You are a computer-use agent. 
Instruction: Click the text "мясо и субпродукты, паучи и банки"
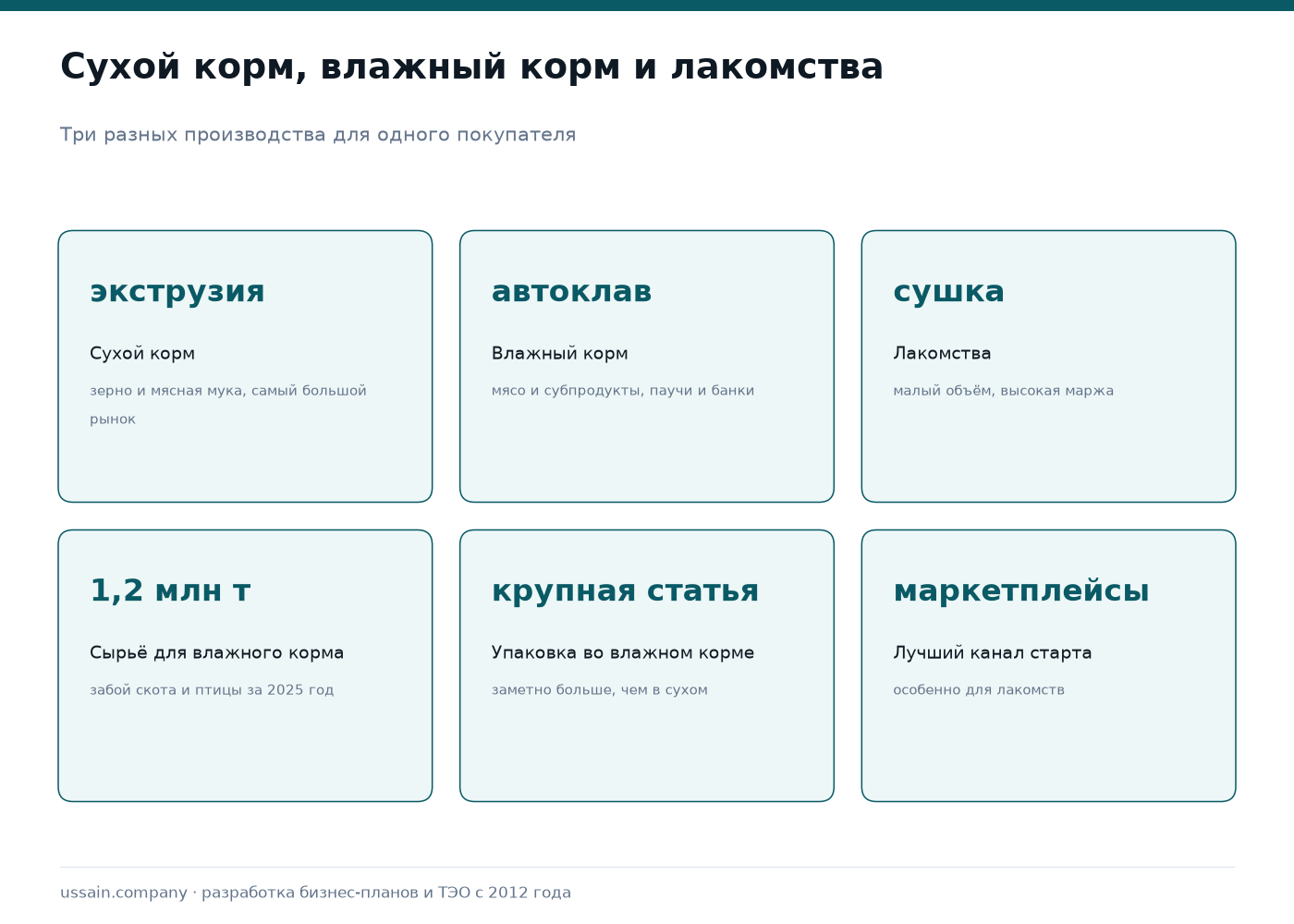(623, 391)
